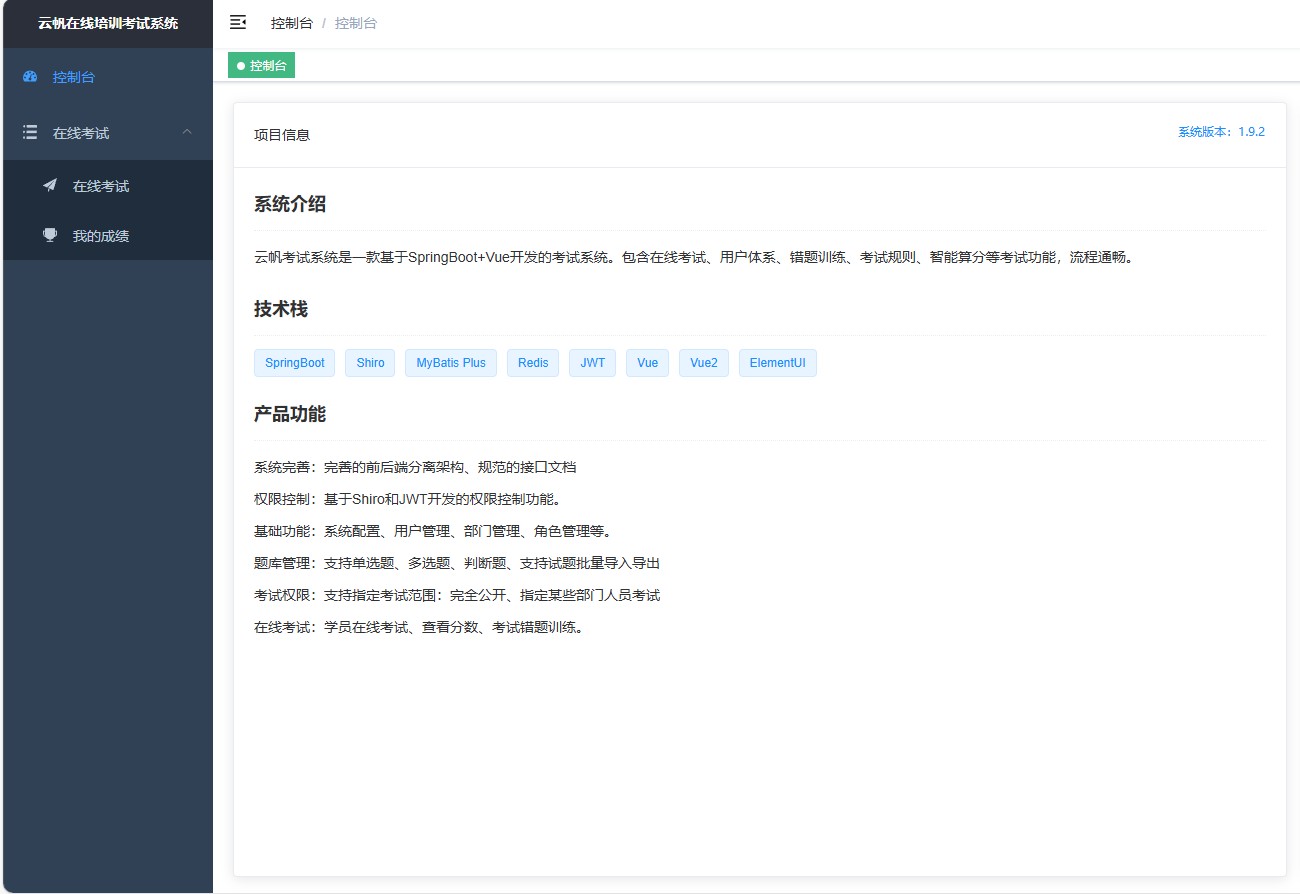
Task: Click the ElementUI tag
Action: point(778,363)
